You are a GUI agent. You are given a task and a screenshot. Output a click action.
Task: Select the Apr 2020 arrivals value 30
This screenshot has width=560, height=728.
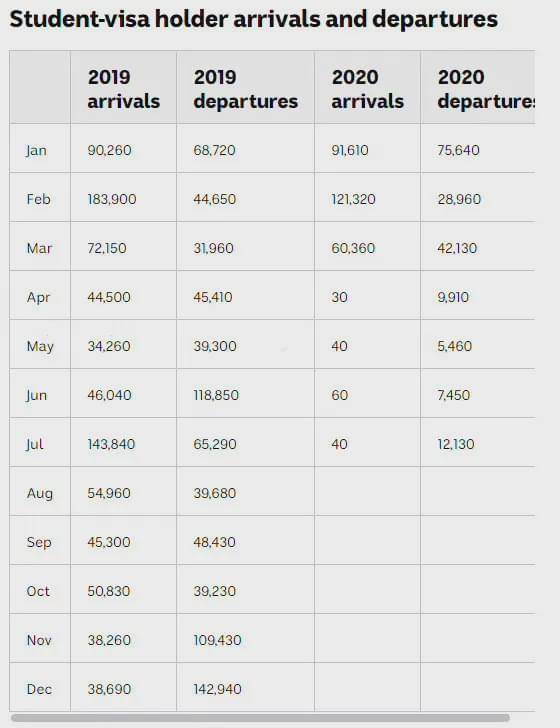339,297
